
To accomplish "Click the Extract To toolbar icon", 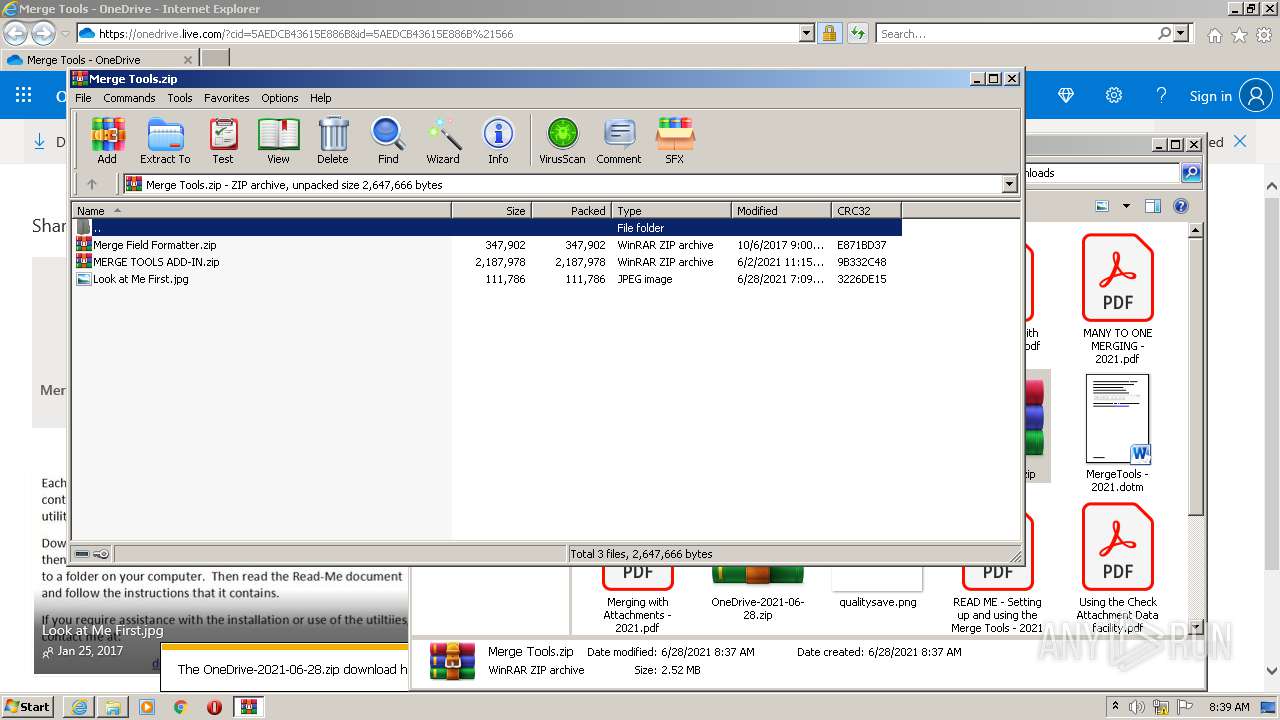I will coord(165,141).
